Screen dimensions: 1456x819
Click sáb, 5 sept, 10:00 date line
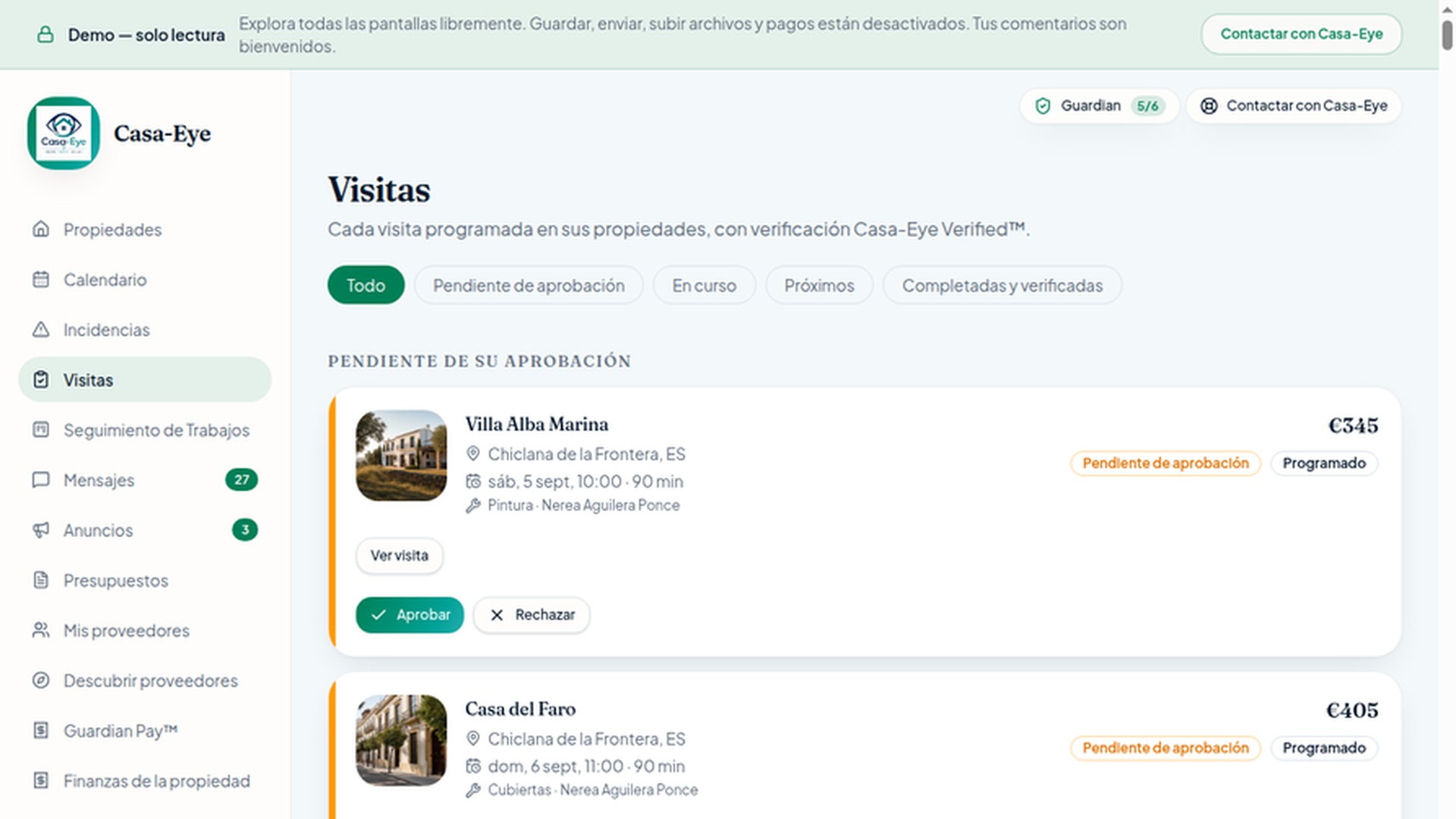tap(585, 482)
